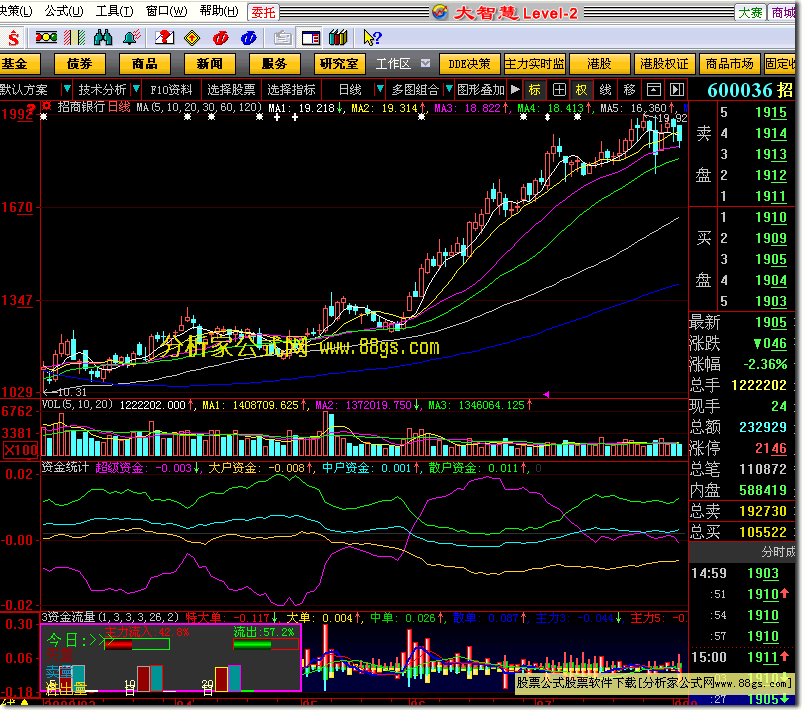The width and height of the screenshot is (805, 712).
Task: Click the binoculars search icon
Action: (103, 37)
